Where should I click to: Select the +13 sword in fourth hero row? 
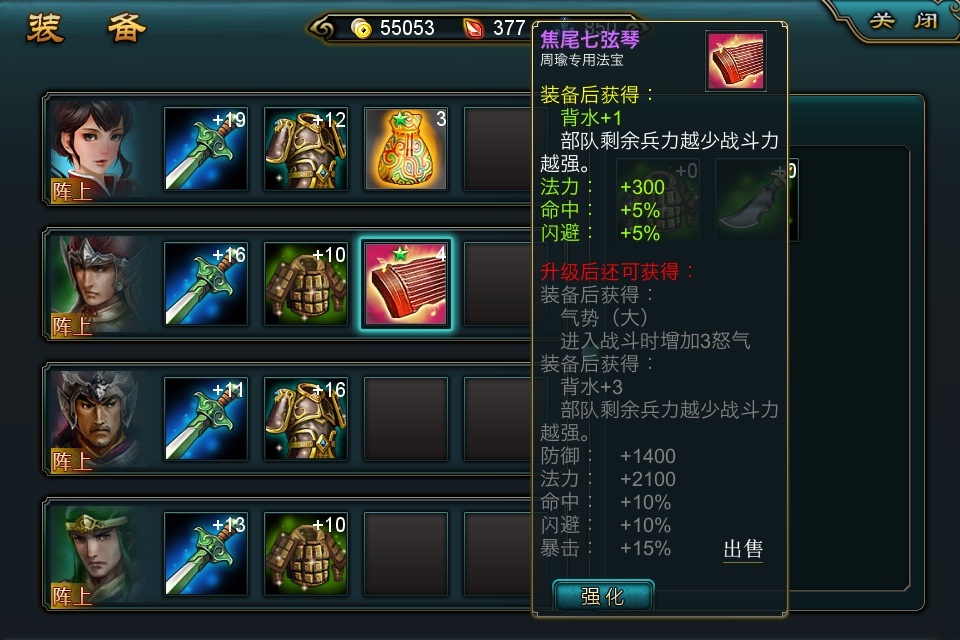coord(206,554)
